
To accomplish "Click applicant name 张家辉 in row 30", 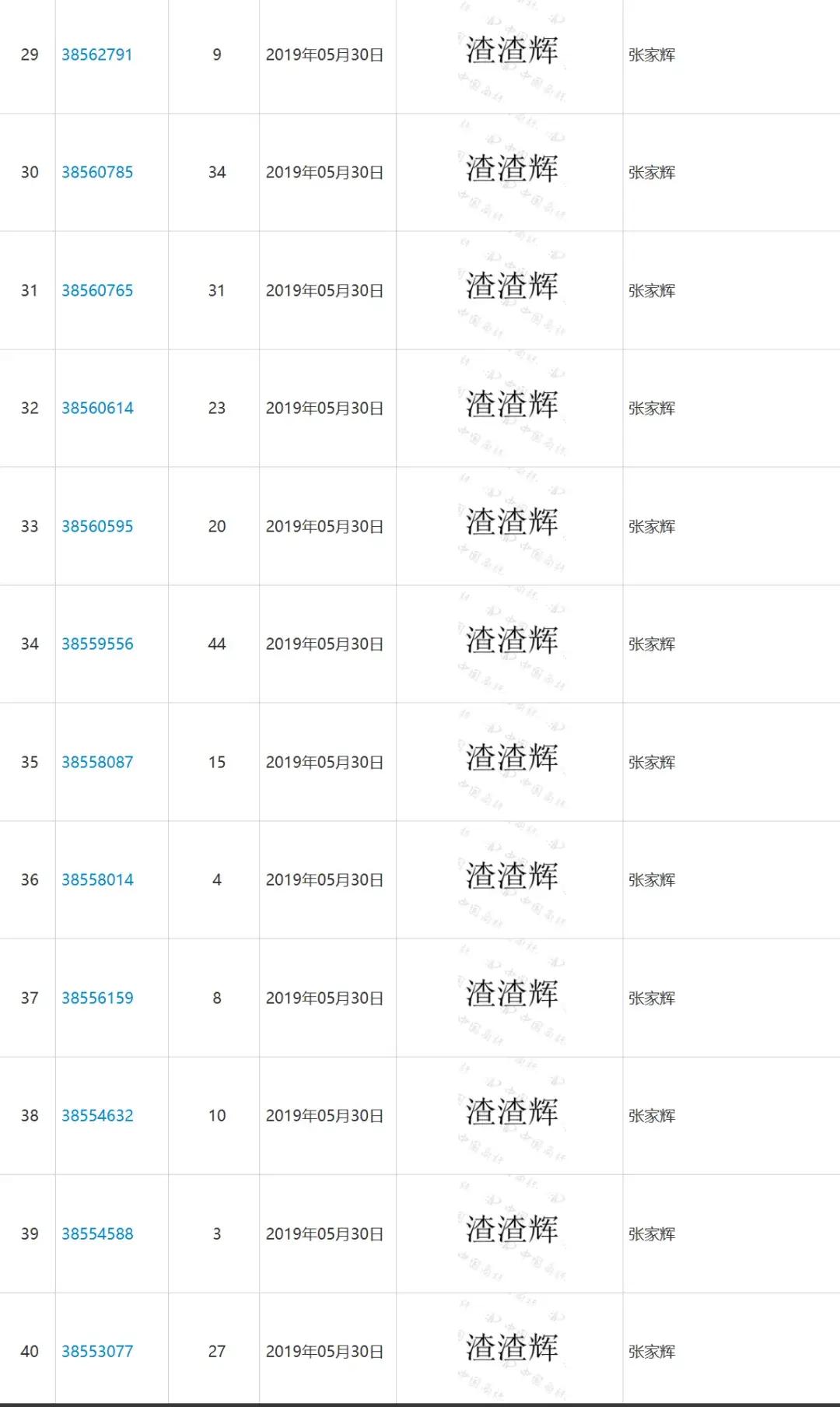I will 652,172.
